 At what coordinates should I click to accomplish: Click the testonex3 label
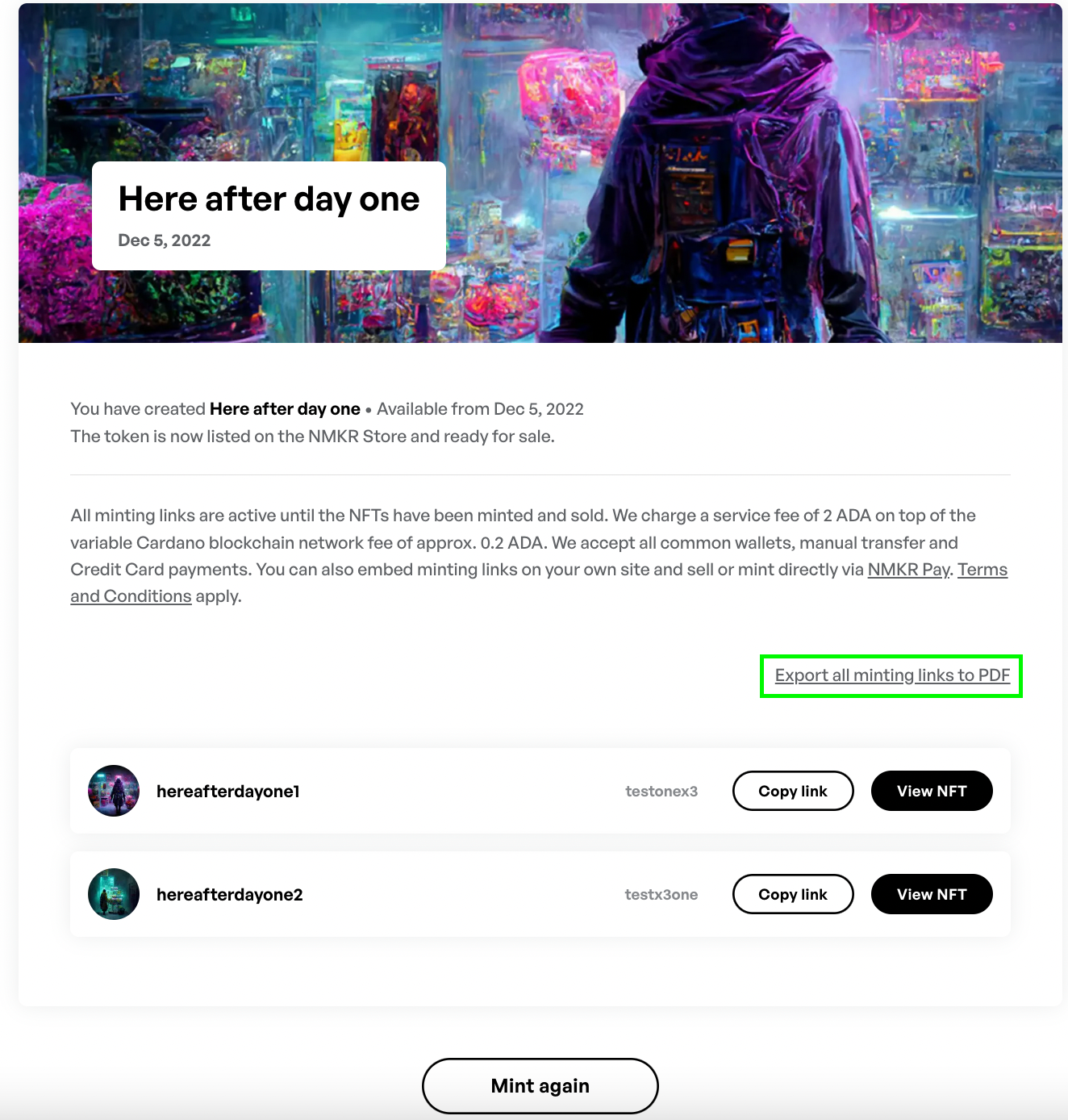point(661,792)
